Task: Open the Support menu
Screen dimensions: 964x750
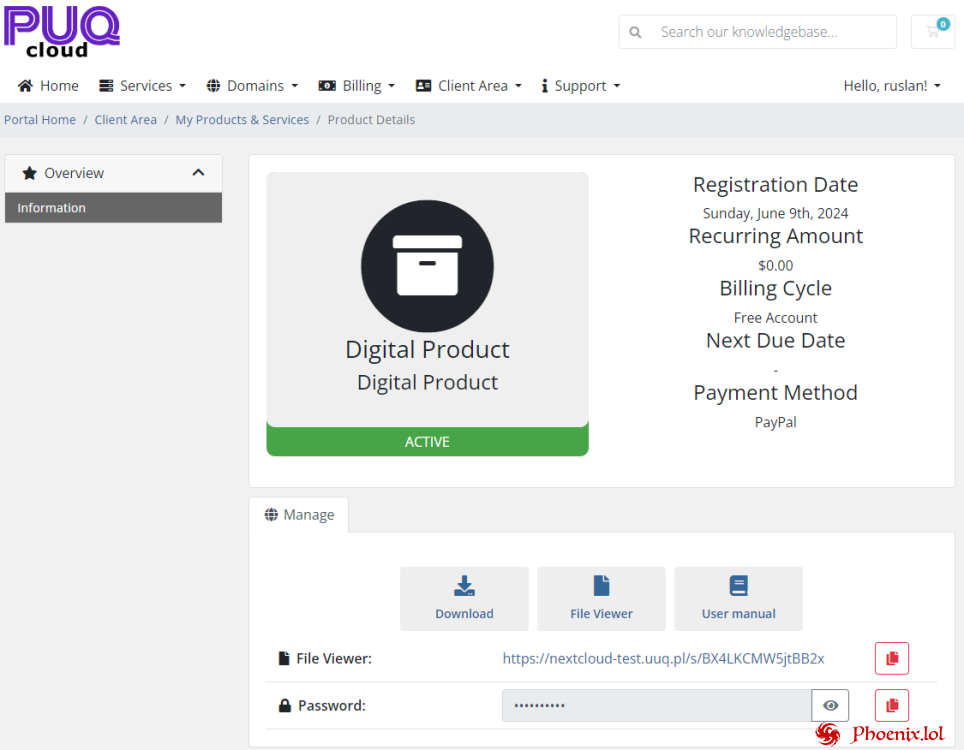Action: 580,85
